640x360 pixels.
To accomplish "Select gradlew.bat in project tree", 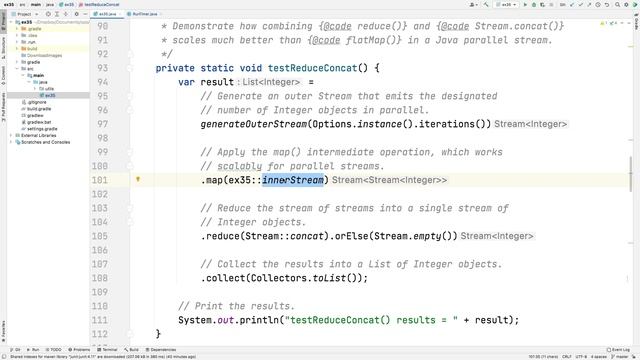I will (x=36, y=122).
